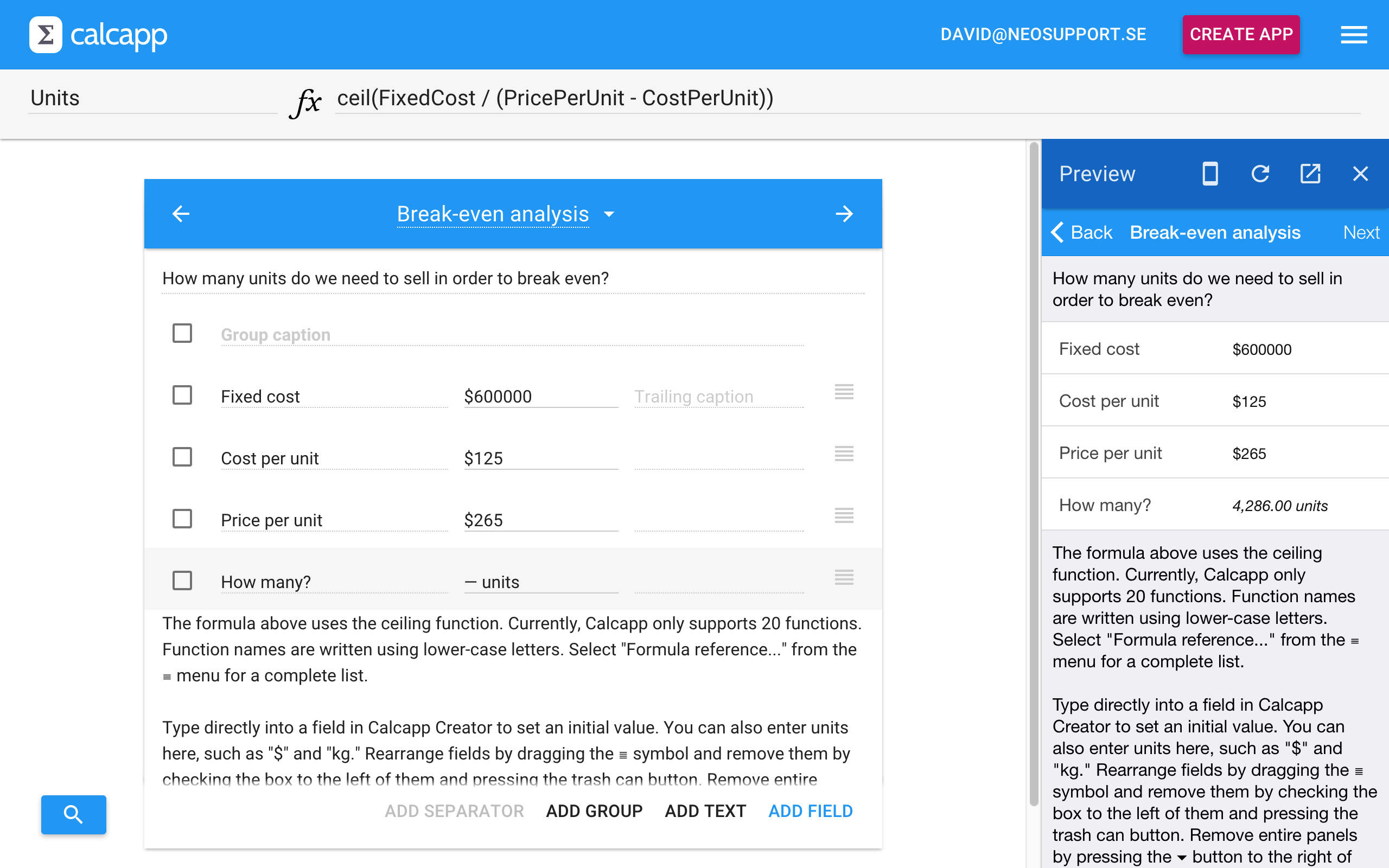
Task: Click the preview $265 value
Action: coord(1249,454)
